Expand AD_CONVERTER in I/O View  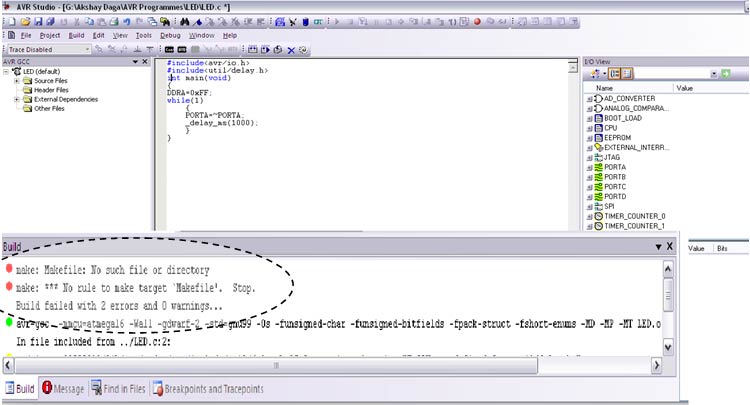[x=589, y=99]
